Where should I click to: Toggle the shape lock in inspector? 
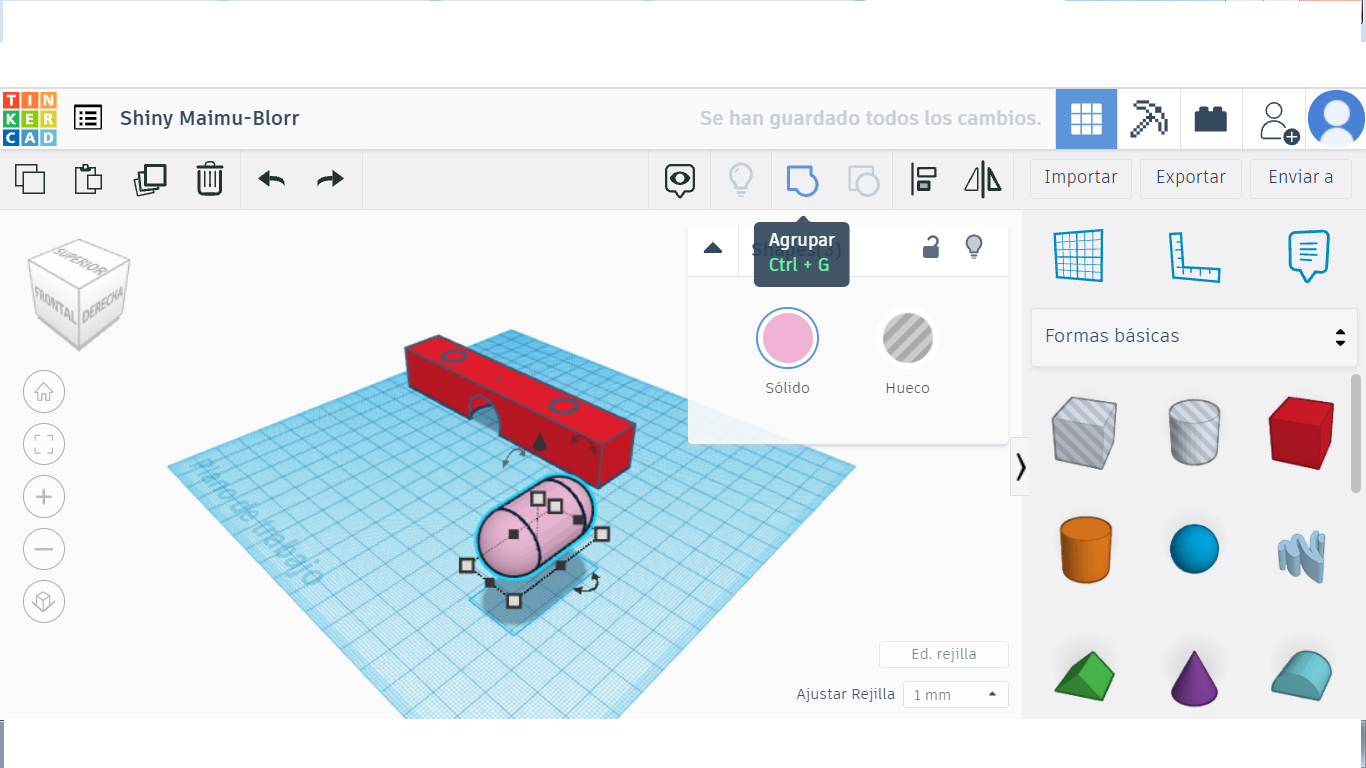[x=931, y=247]
